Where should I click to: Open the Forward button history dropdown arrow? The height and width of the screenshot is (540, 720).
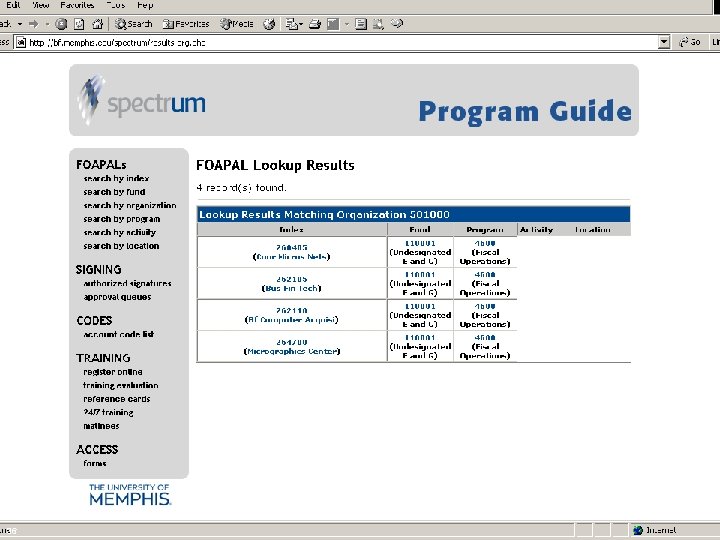(47, 24)
